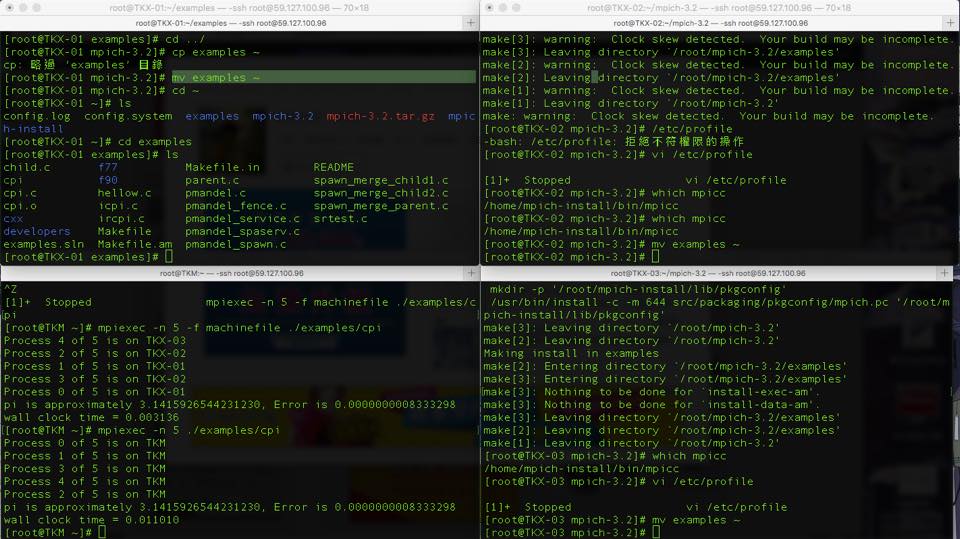Click file 'child.c' in the examples listing

tap(27, 167)
